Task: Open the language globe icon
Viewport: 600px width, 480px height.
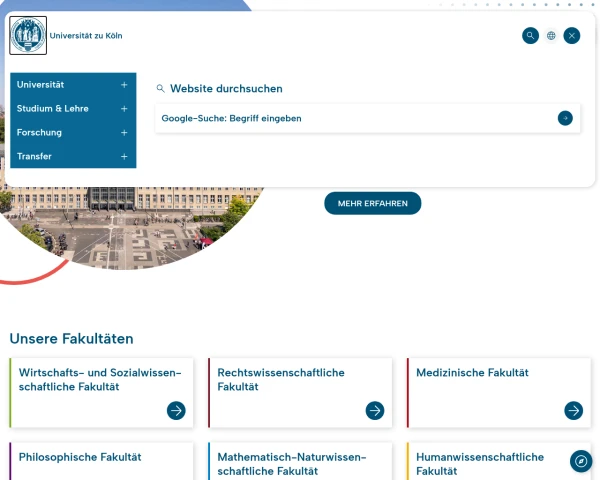Action: point(551,36)
